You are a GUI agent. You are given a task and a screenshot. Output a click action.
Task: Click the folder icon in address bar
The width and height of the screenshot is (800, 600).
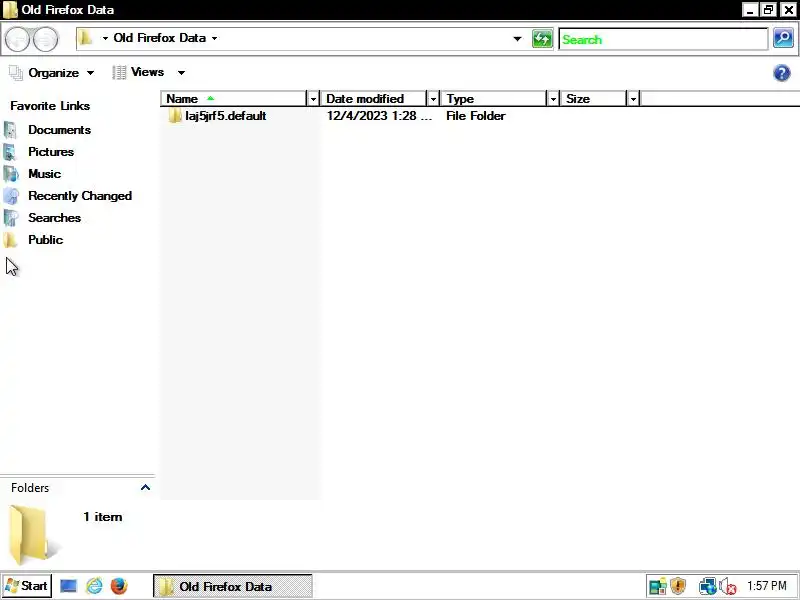(86, 38)
